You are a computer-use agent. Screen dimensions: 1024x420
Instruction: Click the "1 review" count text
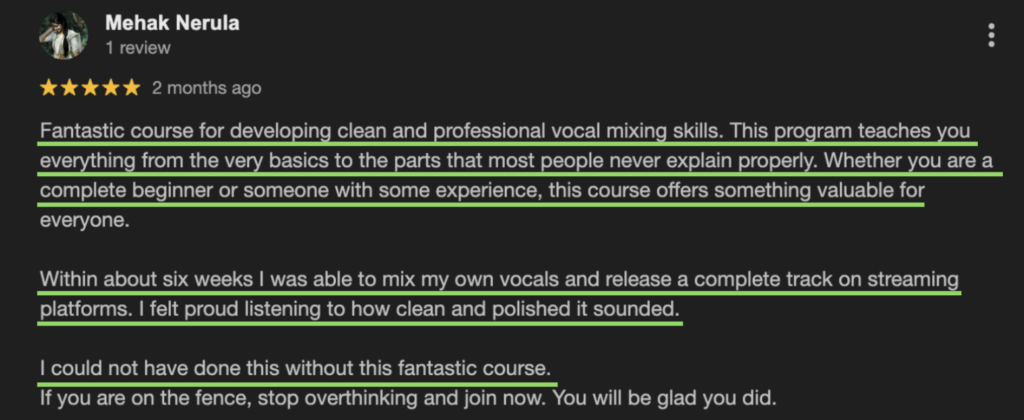tap(137, 47)
